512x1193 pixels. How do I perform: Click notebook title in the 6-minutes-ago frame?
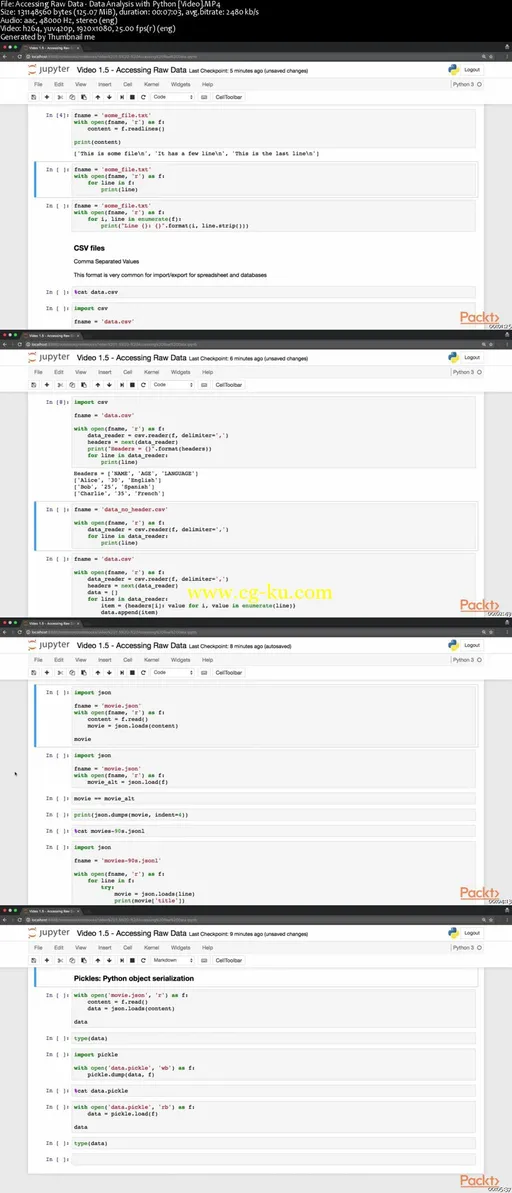[x=132, y=358]
